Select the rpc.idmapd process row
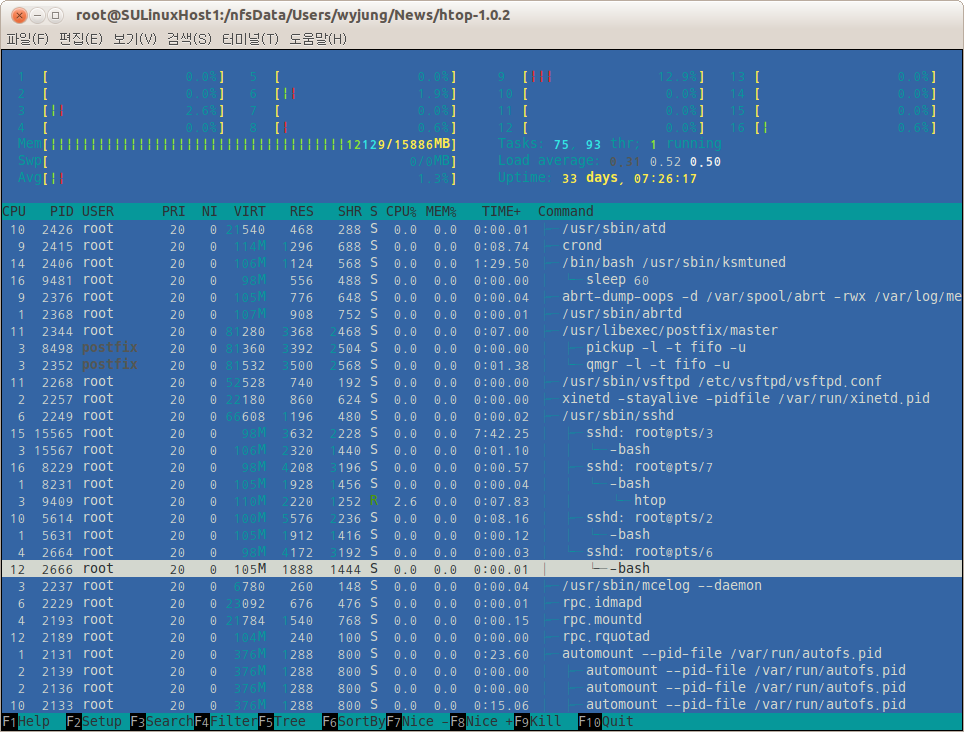 (482, 603)
